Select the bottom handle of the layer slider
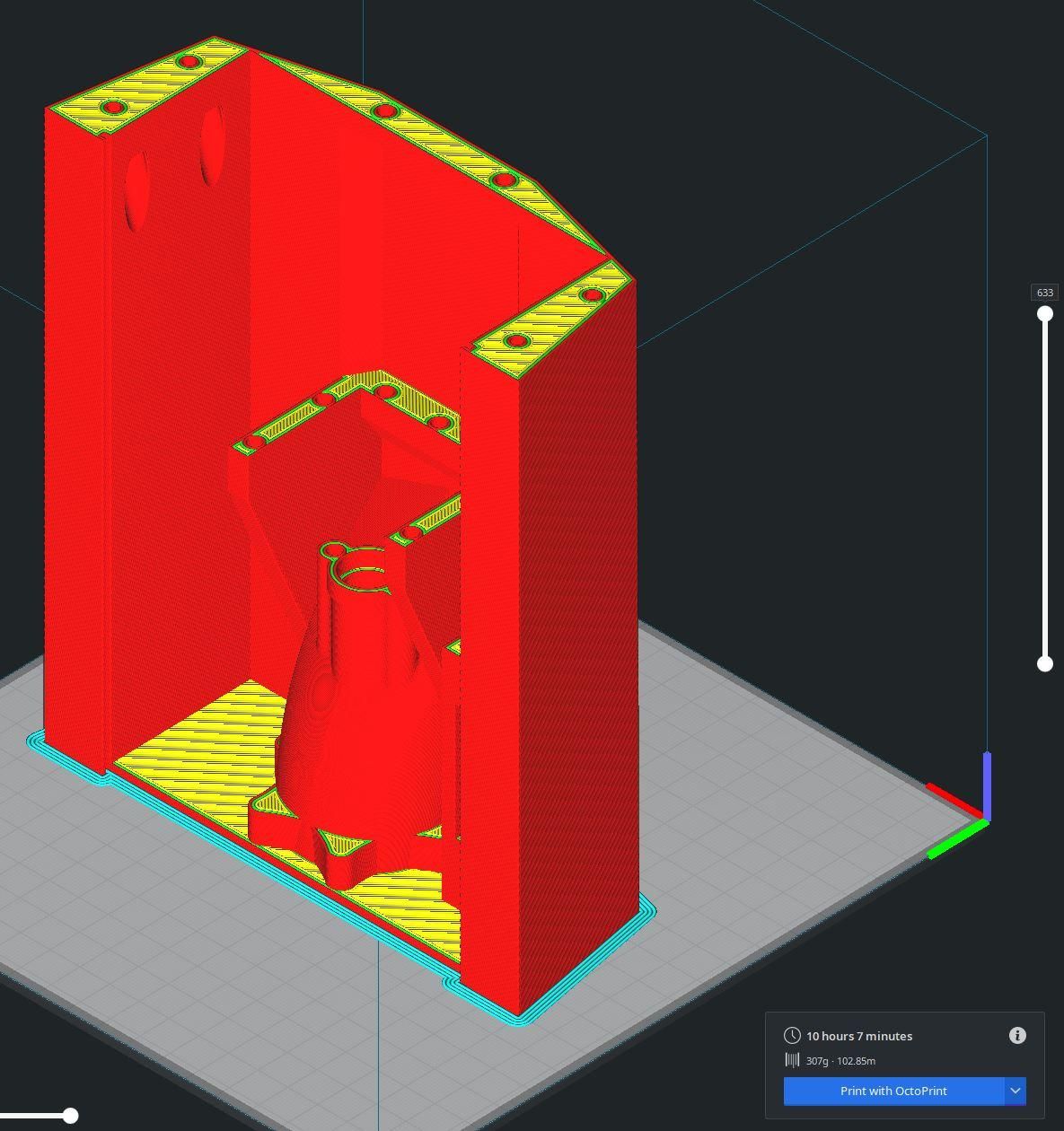The width and height of the screenshot is (1064, 1131). tap(1045, 663)
